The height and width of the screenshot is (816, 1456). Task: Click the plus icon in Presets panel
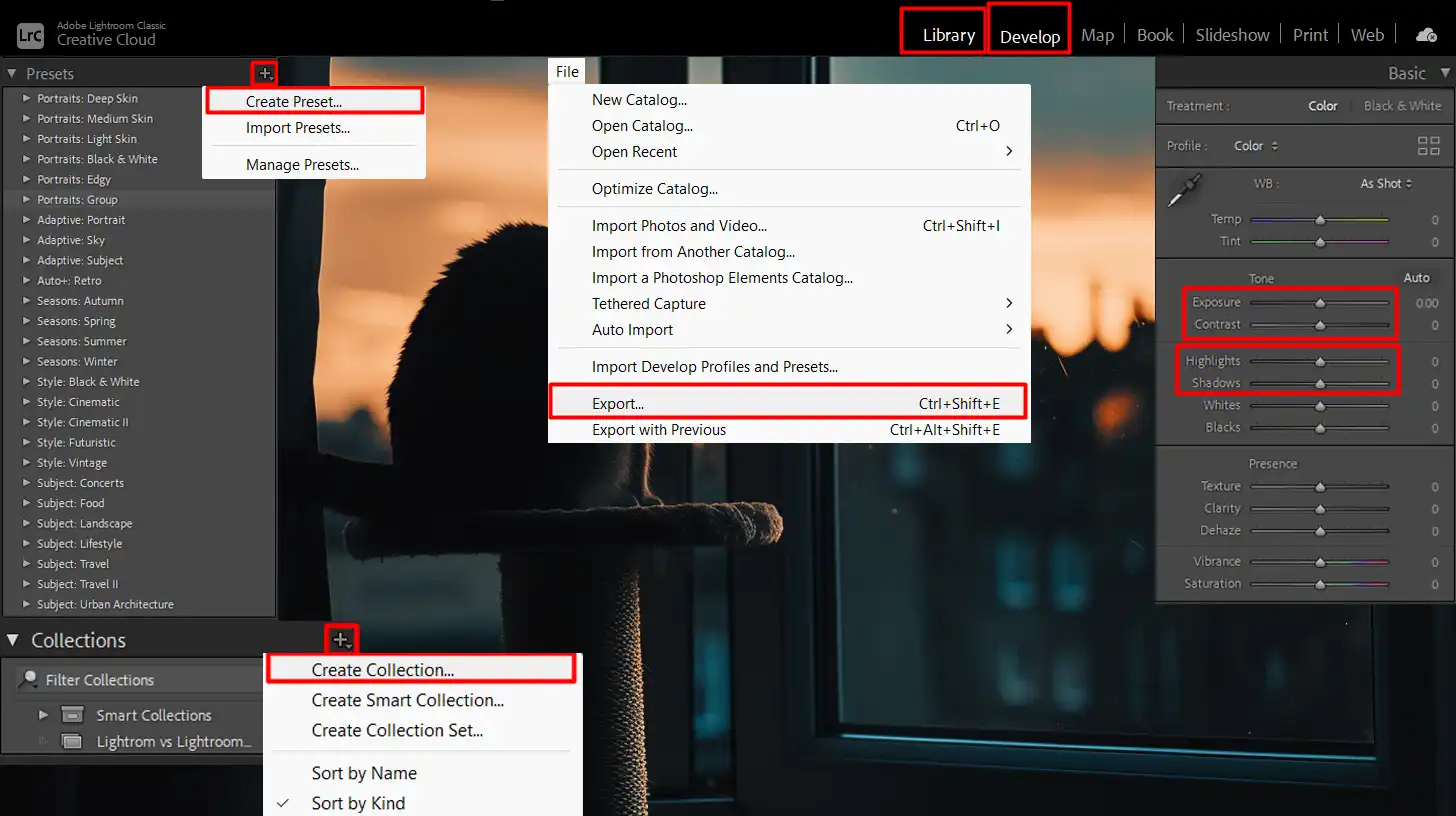coord(264,73)
